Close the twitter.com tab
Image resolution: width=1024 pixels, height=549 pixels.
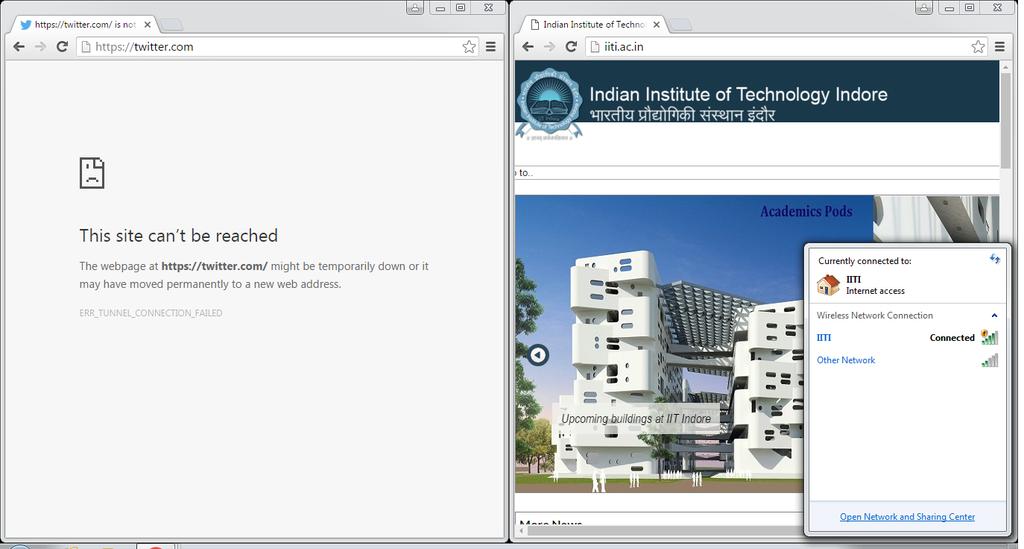(148, 25)
